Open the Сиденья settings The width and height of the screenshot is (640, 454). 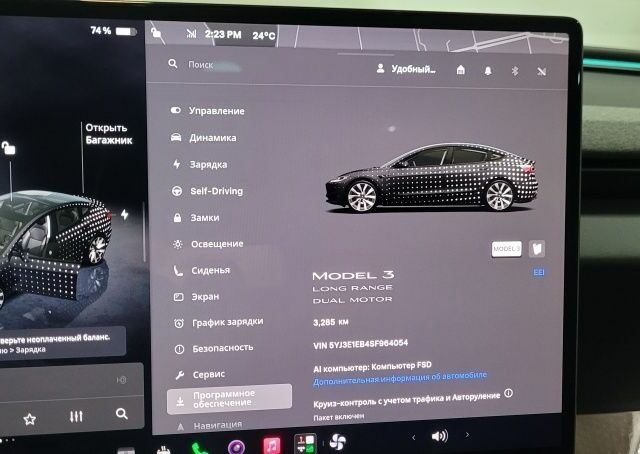click(x=202, y=270)
